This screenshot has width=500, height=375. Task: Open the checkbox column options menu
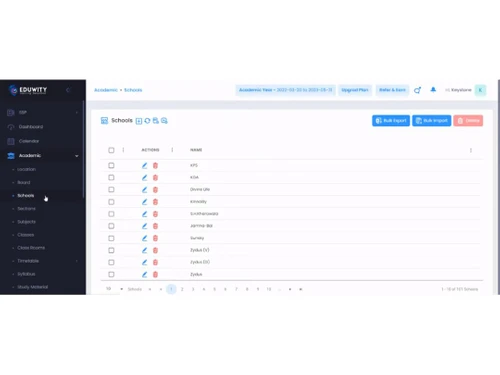[x=123, y=150]
